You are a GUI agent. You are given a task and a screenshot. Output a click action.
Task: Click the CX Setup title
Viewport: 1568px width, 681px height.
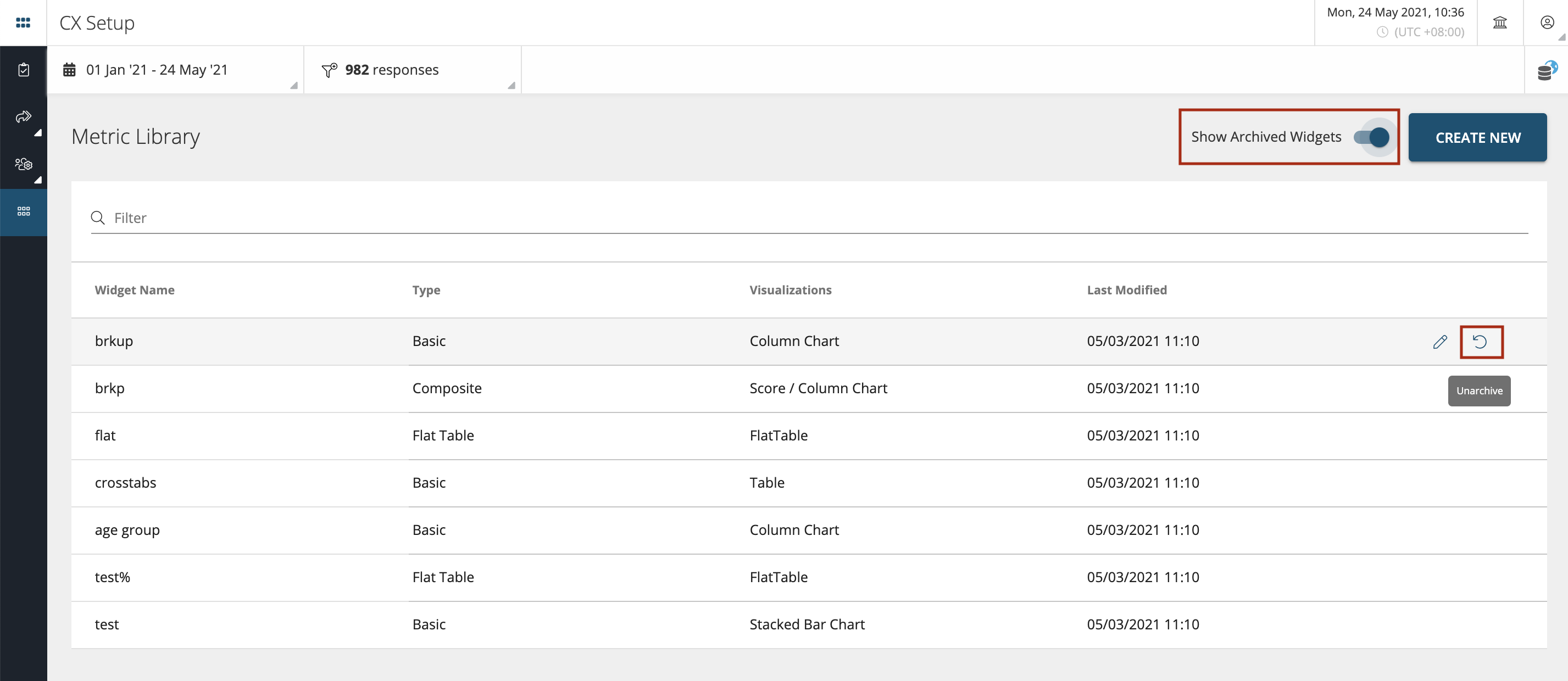click(x=97, y=23)
